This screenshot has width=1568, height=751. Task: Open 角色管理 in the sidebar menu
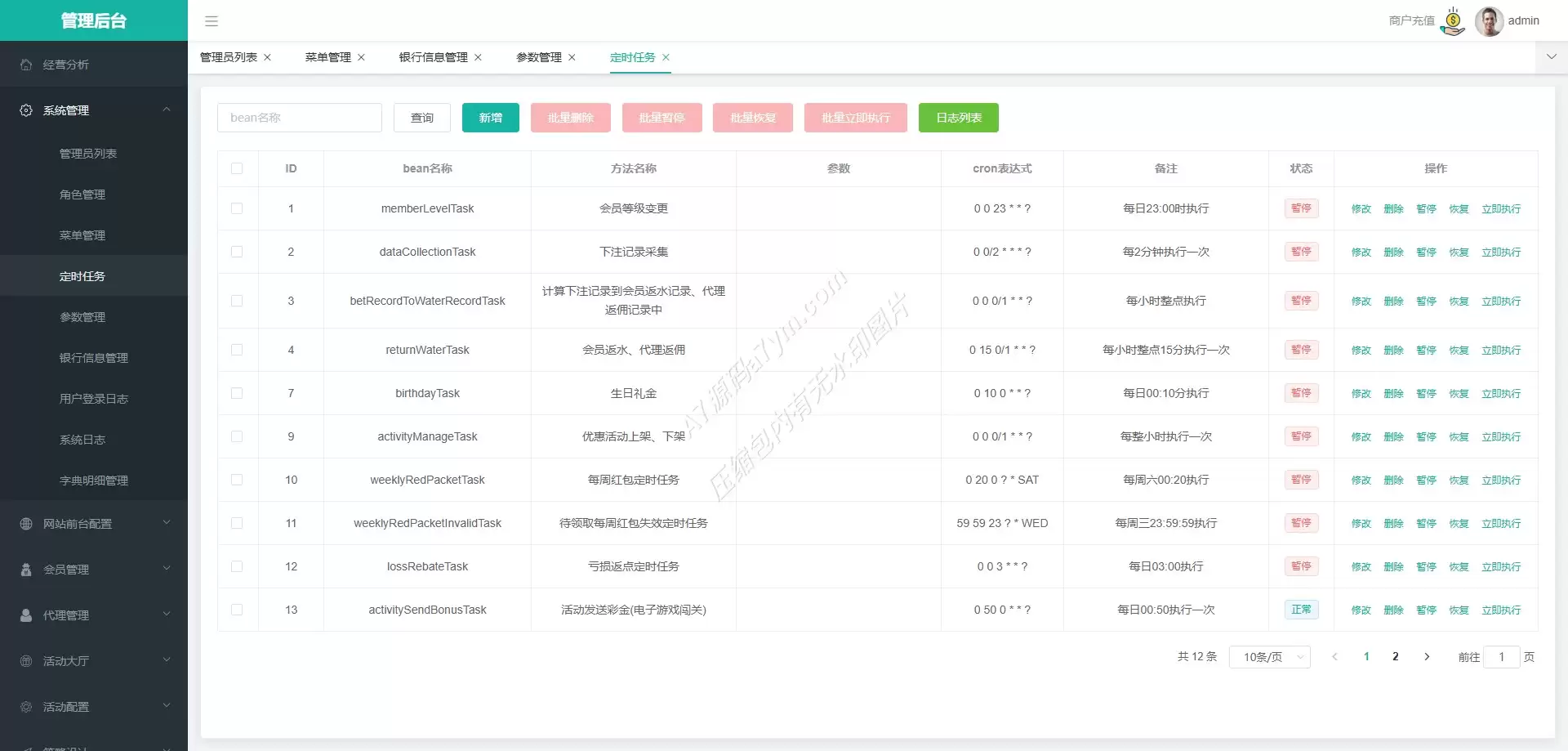tap(82, 194)
